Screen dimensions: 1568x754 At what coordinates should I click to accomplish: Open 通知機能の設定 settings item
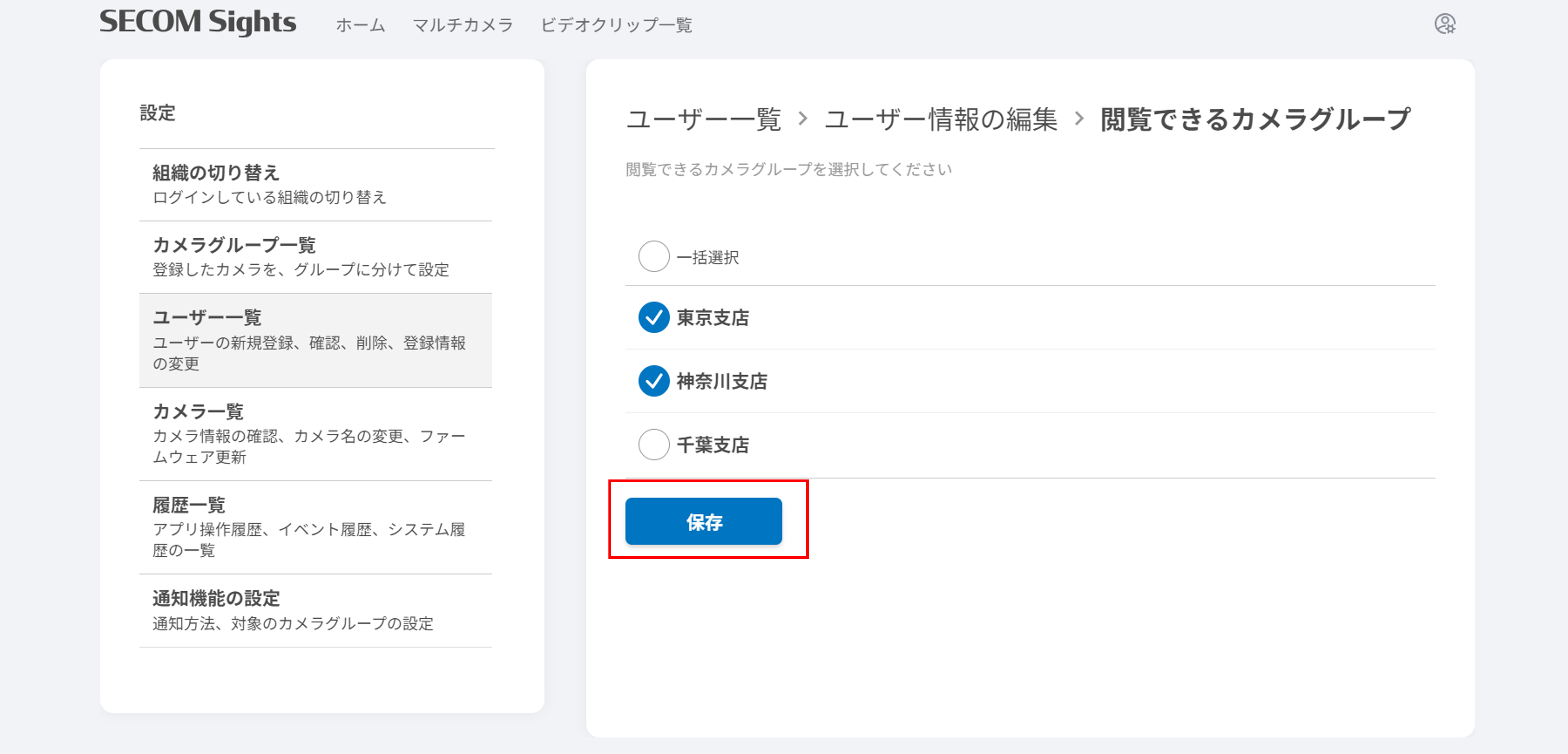[x=315, y=610]
